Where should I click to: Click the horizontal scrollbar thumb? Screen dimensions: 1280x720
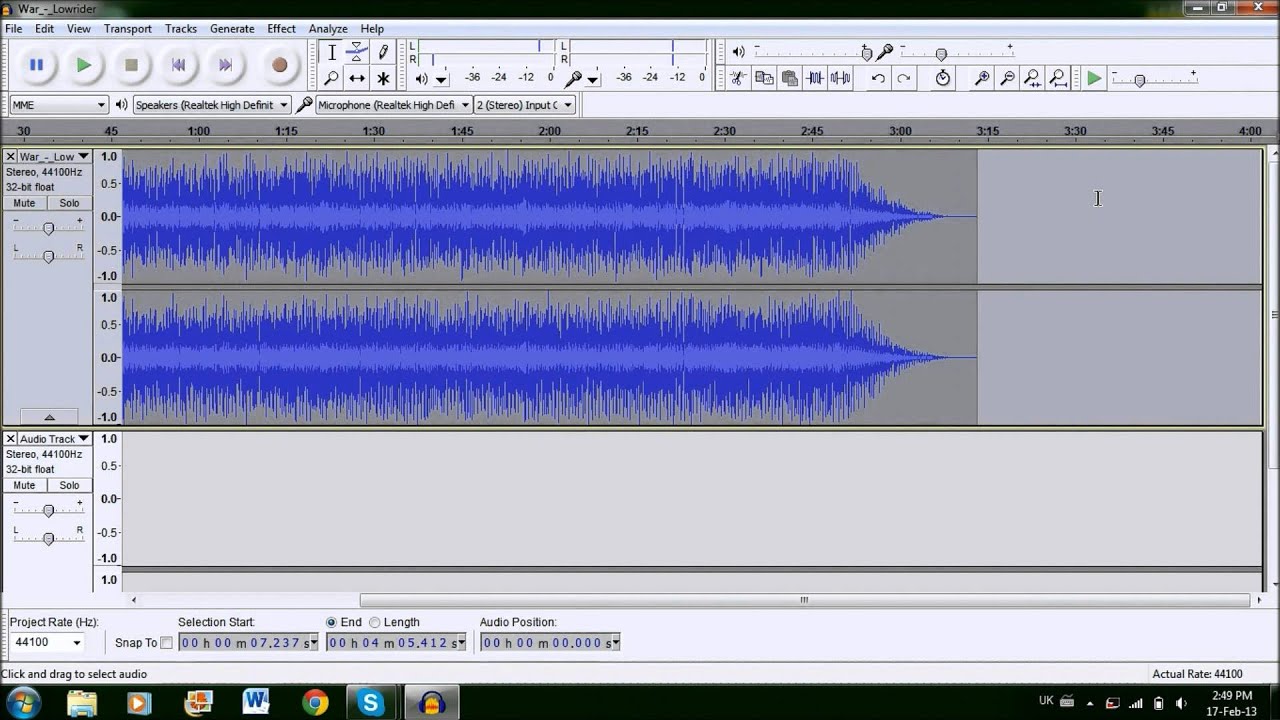point(804,600)
